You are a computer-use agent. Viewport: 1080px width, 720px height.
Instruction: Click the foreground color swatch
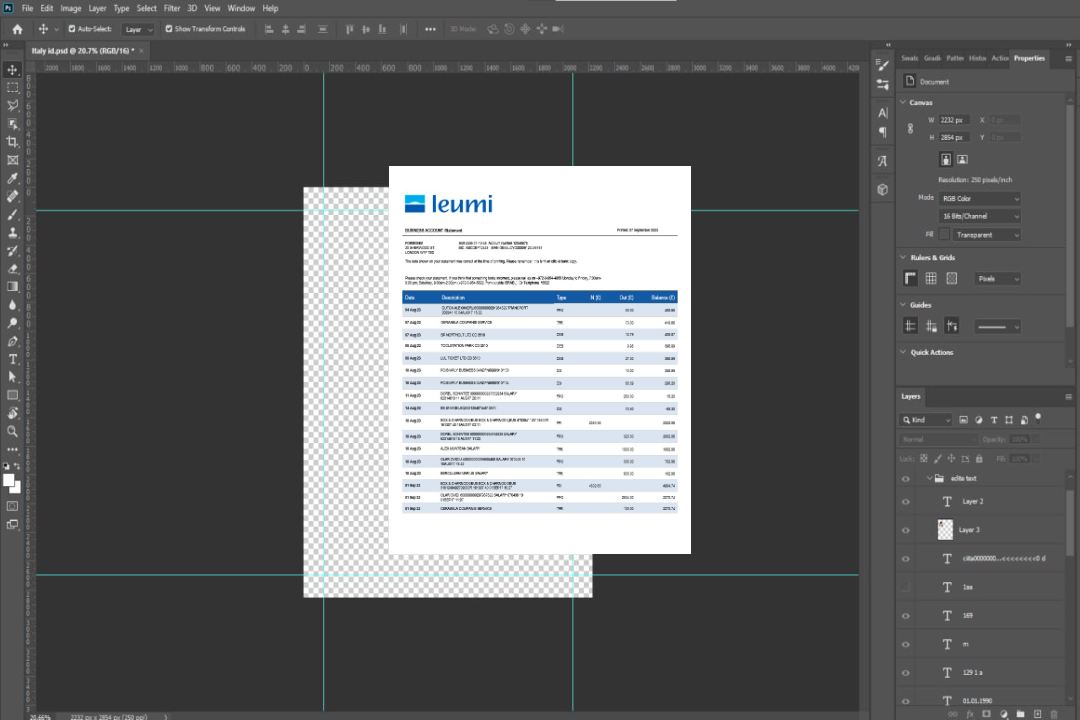point(9,481)
